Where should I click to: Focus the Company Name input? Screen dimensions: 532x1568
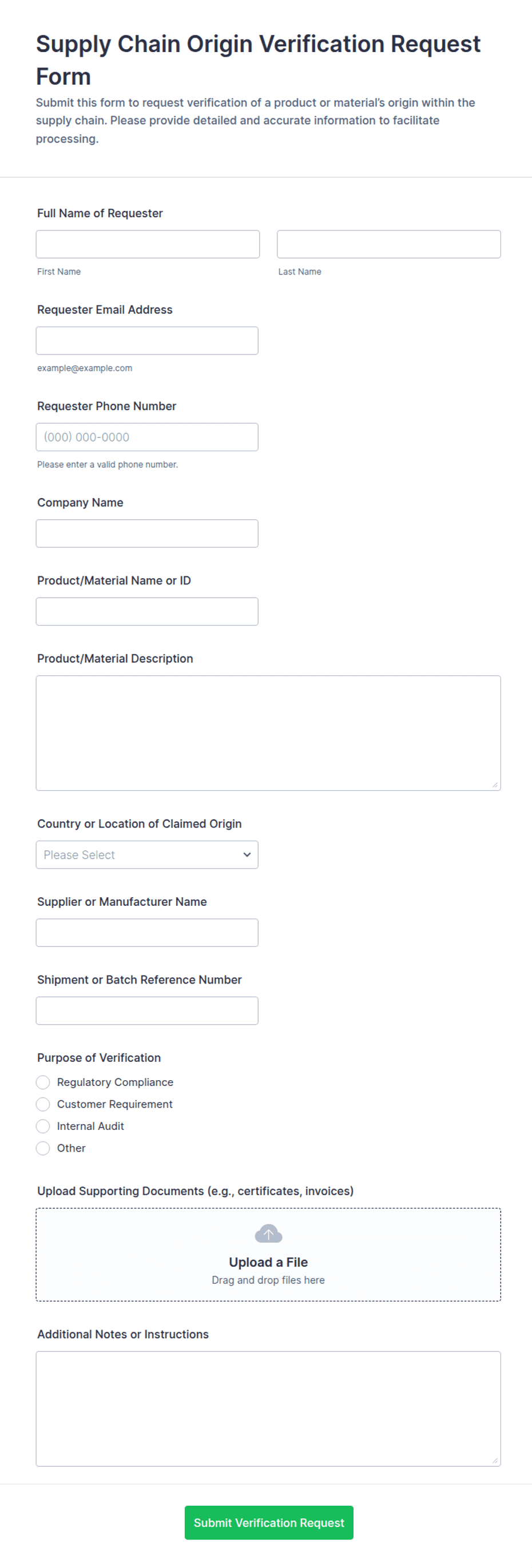point(146,533)
